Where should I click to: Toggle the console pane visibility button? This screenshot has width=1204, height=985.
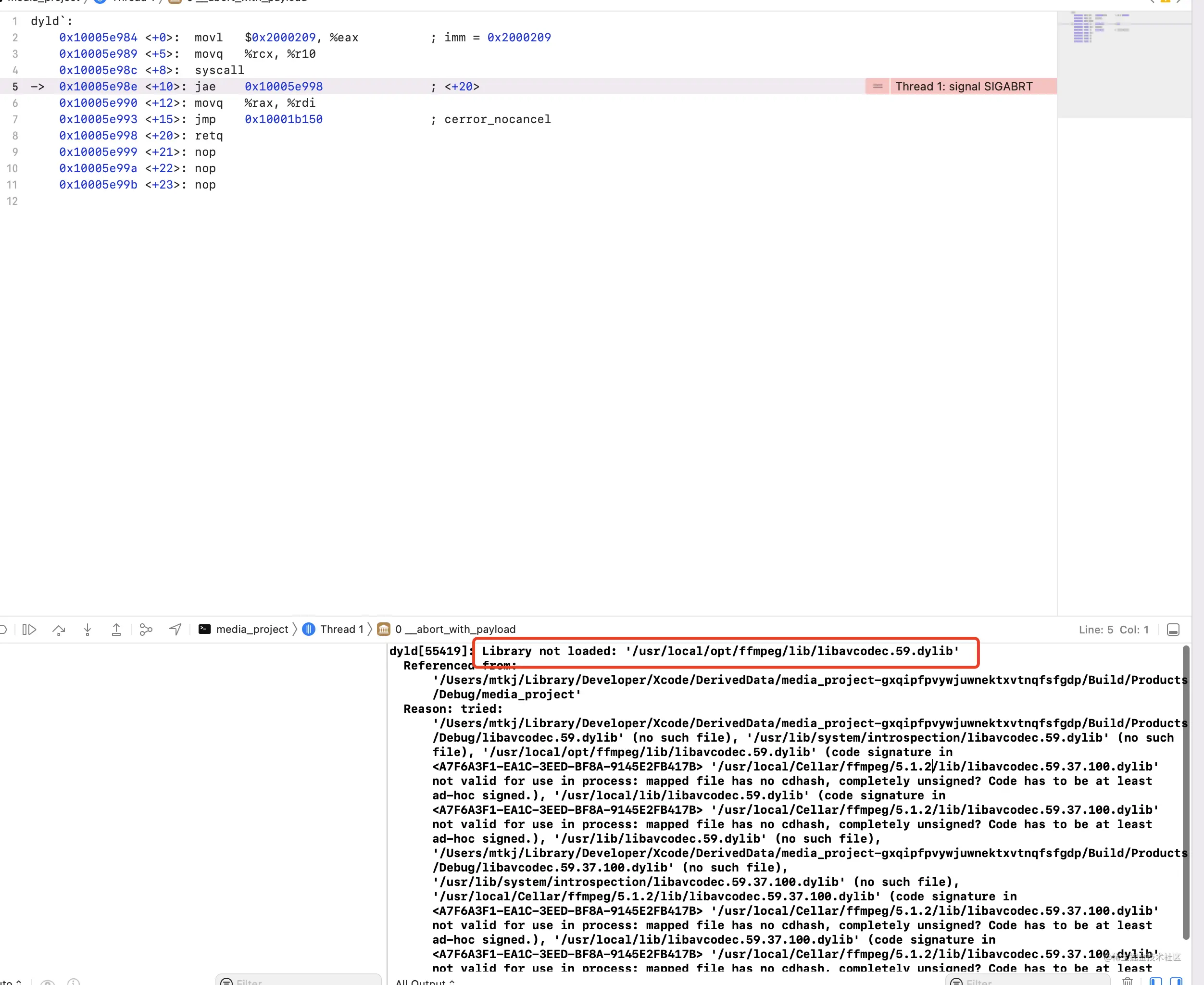click(1176, 981)
